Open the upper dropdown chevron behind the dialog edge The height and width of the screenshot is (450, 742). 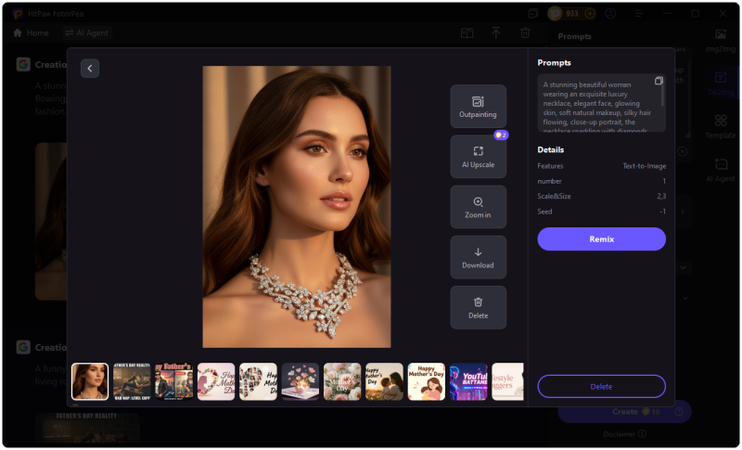[683, 267]
